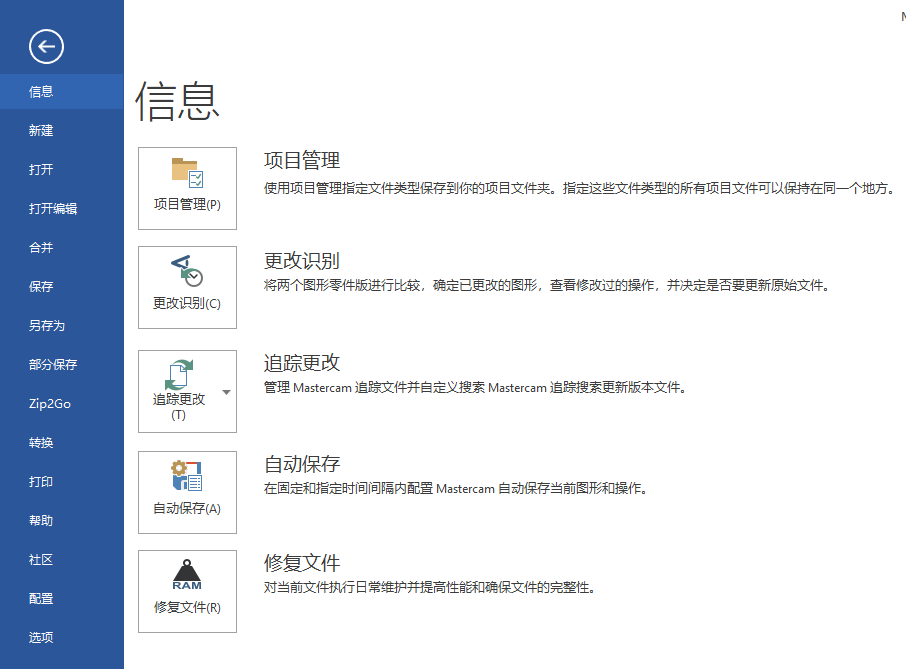Click the back arrow at top left
906x669 pixels.
coord(47,46)
